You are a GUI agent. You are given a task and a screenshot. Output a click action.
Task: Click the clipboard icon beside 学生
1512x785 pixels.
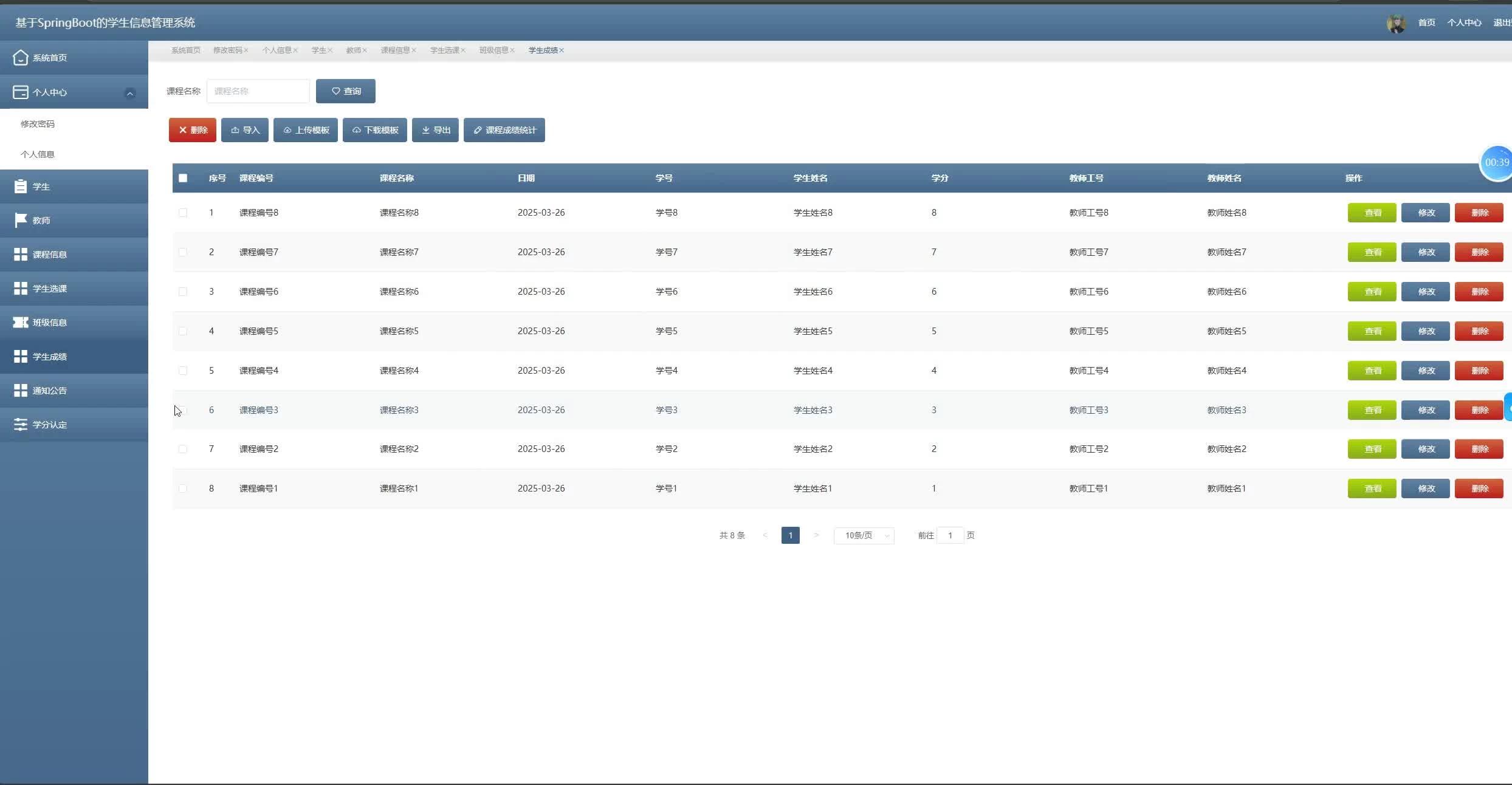20,187
